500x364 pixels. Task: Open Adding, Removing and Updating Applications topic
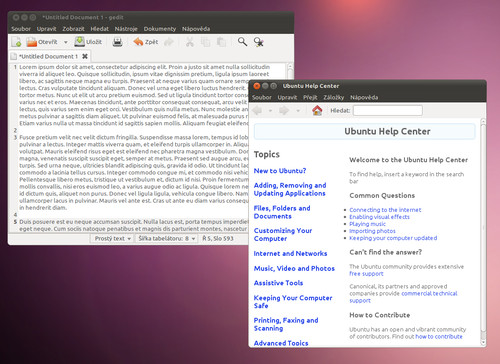(x=290, y=189)
